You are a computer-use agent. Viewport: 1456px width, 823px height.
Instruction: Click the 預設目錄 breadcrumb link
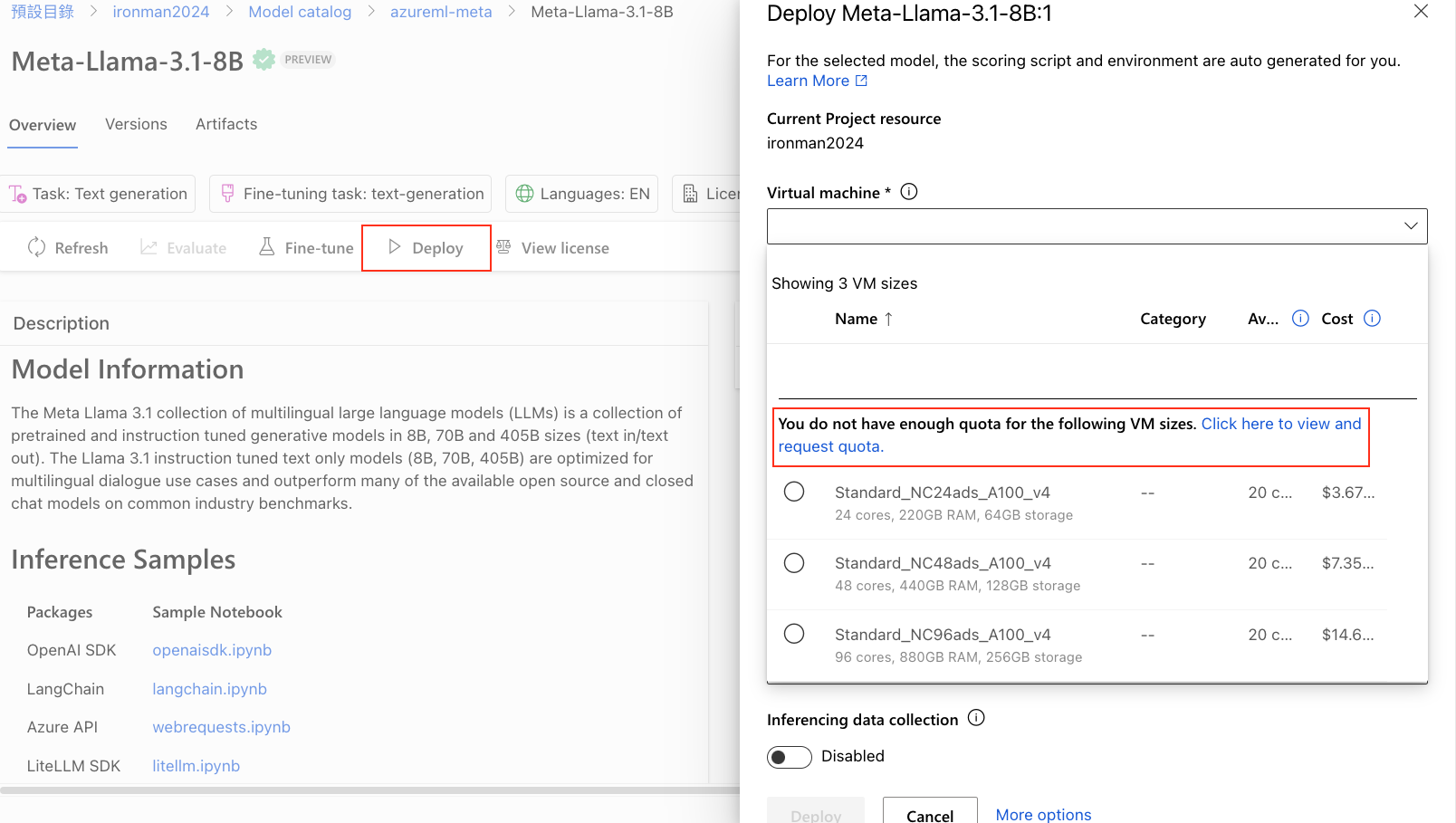click(x=43, y=12)
